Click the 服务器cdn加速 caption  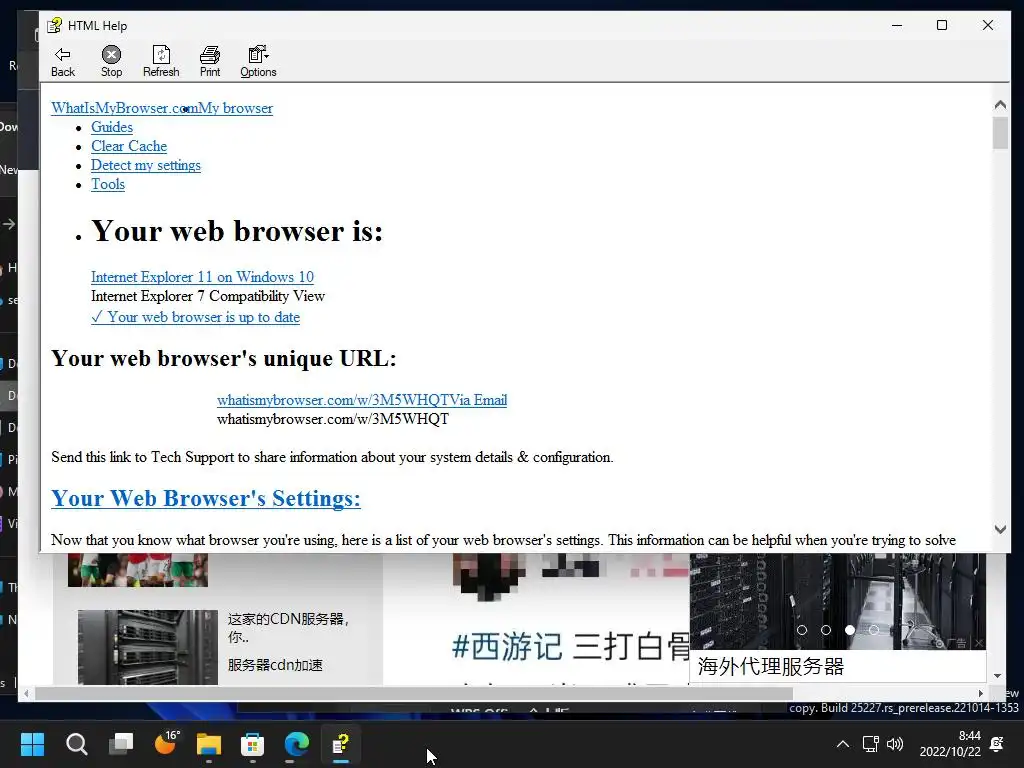[x=275, y=665]
